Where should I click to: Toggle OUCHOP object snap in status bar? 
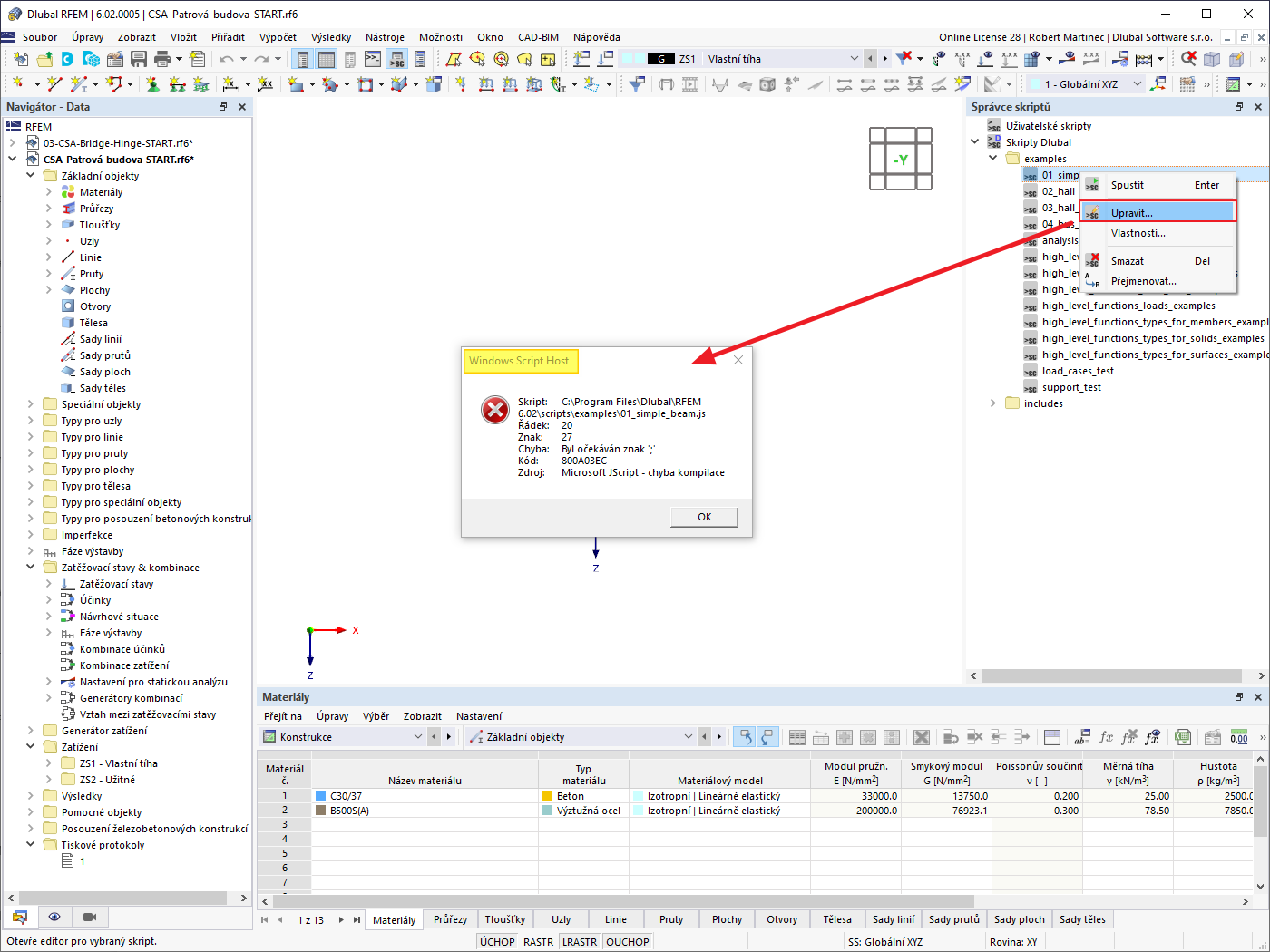click(628, 942)
